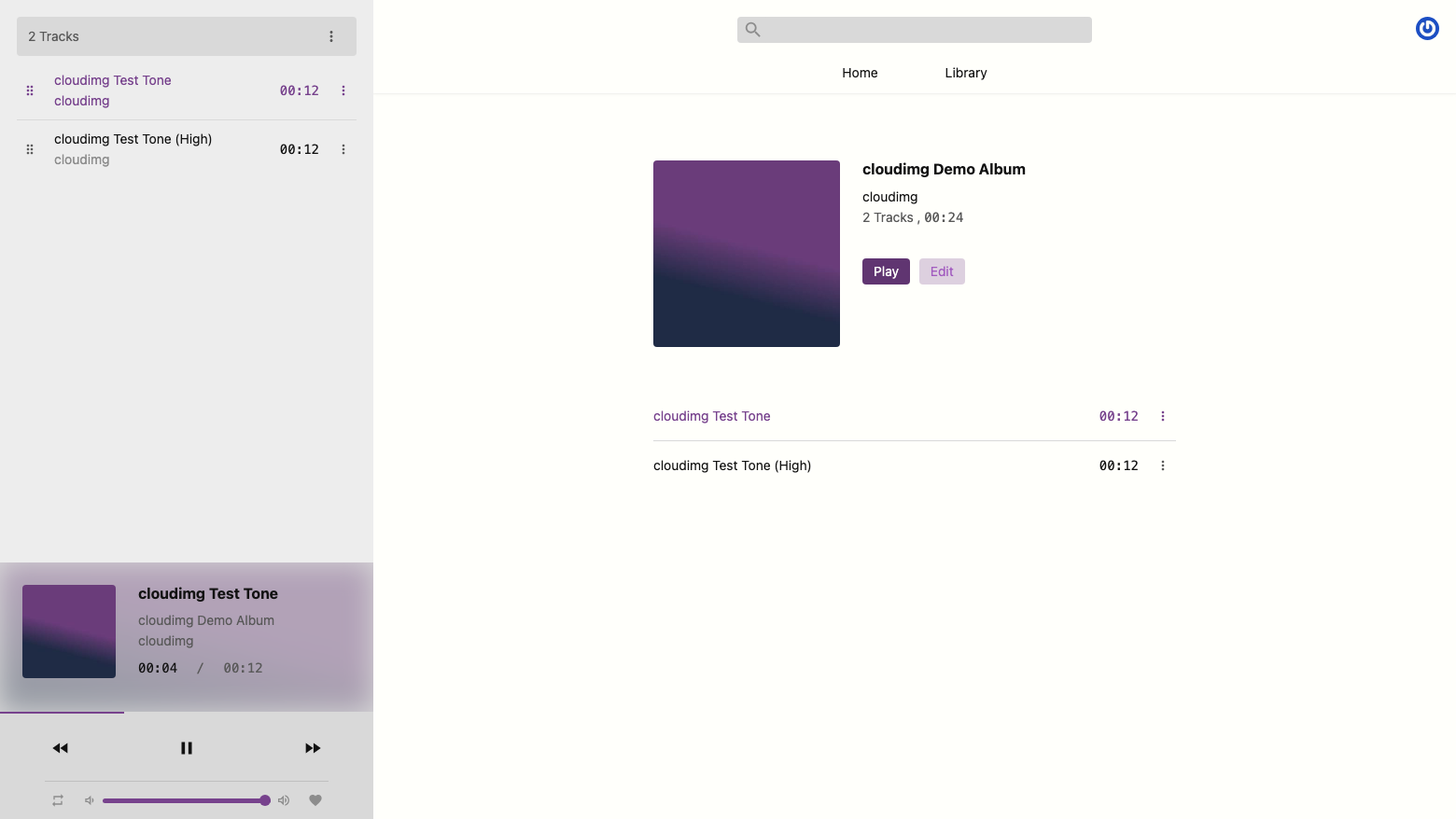This screenshot has width=1456, height=819.
Task: Select cloudimg Test Tone (High) in album track list
Action: click(733, 465)
